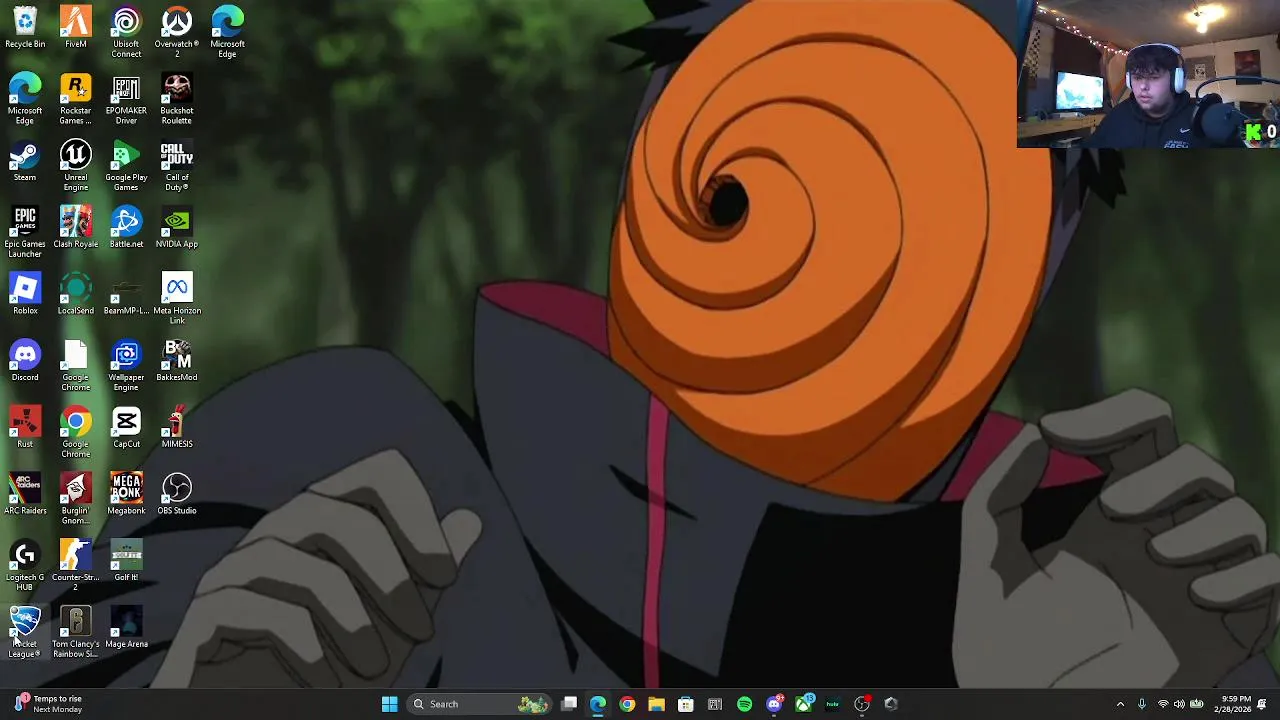This screenshot has height=720, width=1280.
Task: Launch the NVIDIA App shortcut
Action: click(177, 228)
